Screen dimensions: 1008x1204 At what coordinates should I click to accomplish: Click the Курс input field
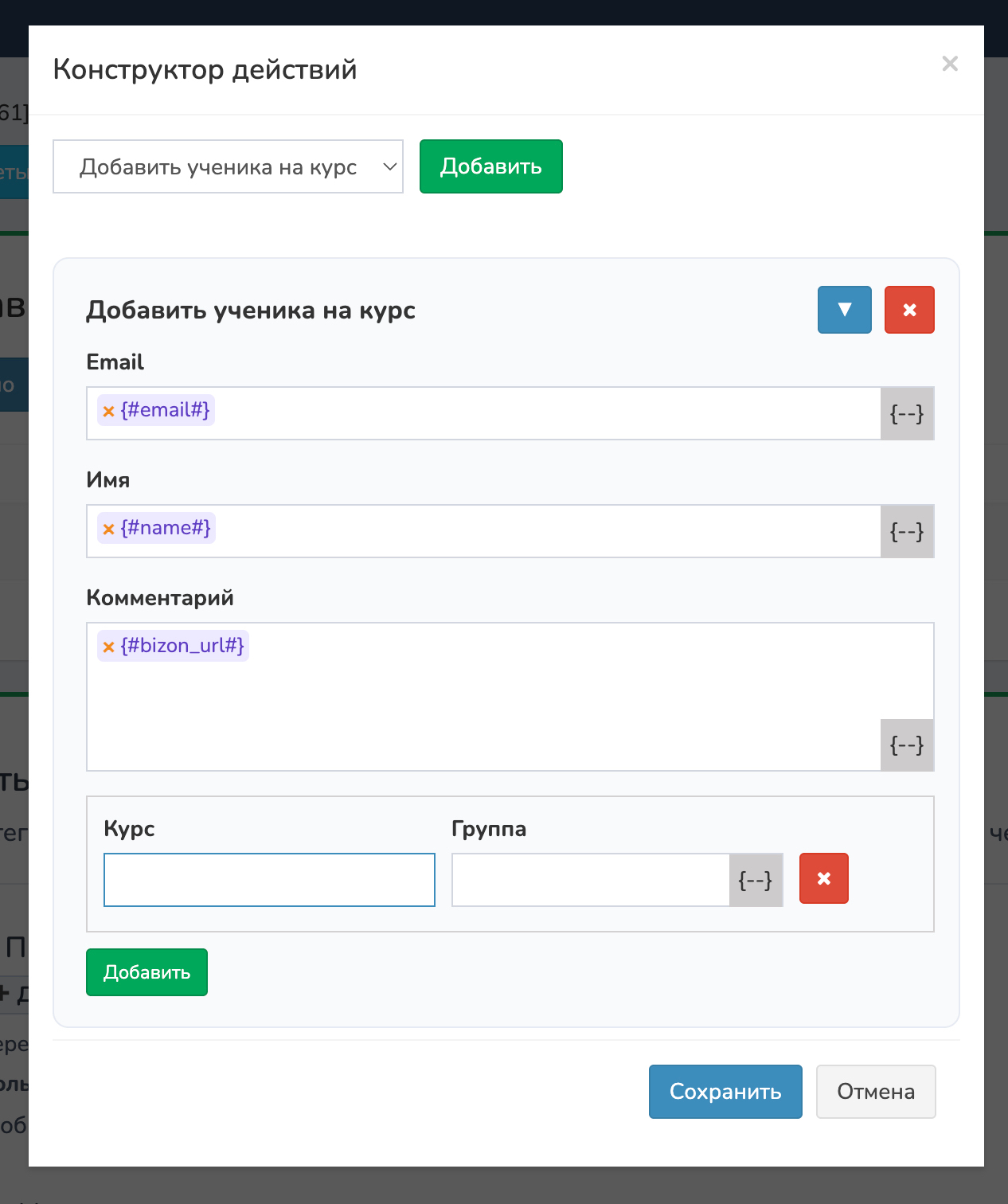tap(269, 880)
